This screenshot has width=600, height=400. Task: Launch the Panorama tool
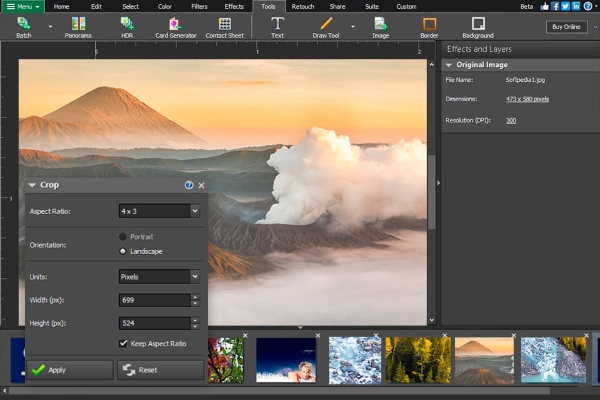point(78,26)
